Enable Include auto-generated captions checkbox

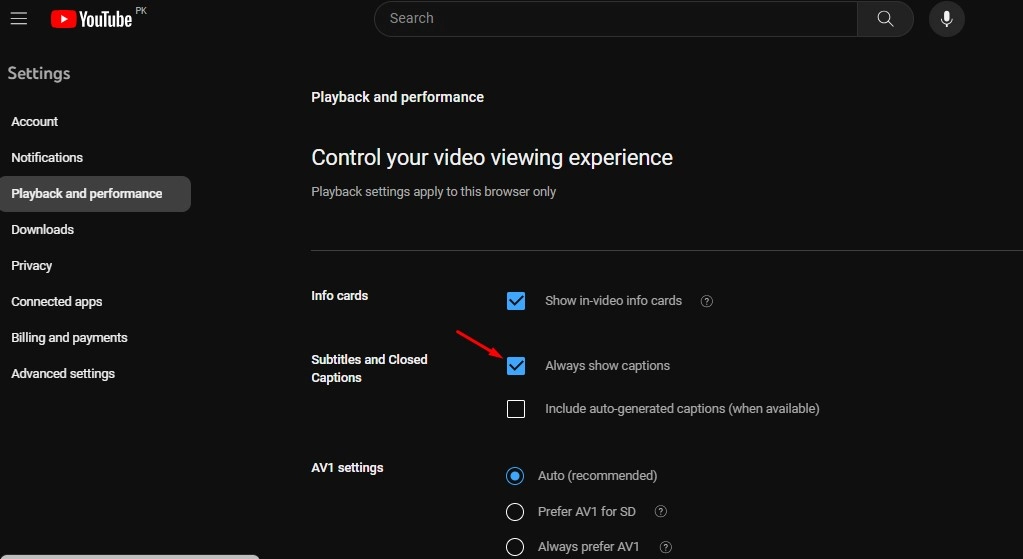point(516,409)
